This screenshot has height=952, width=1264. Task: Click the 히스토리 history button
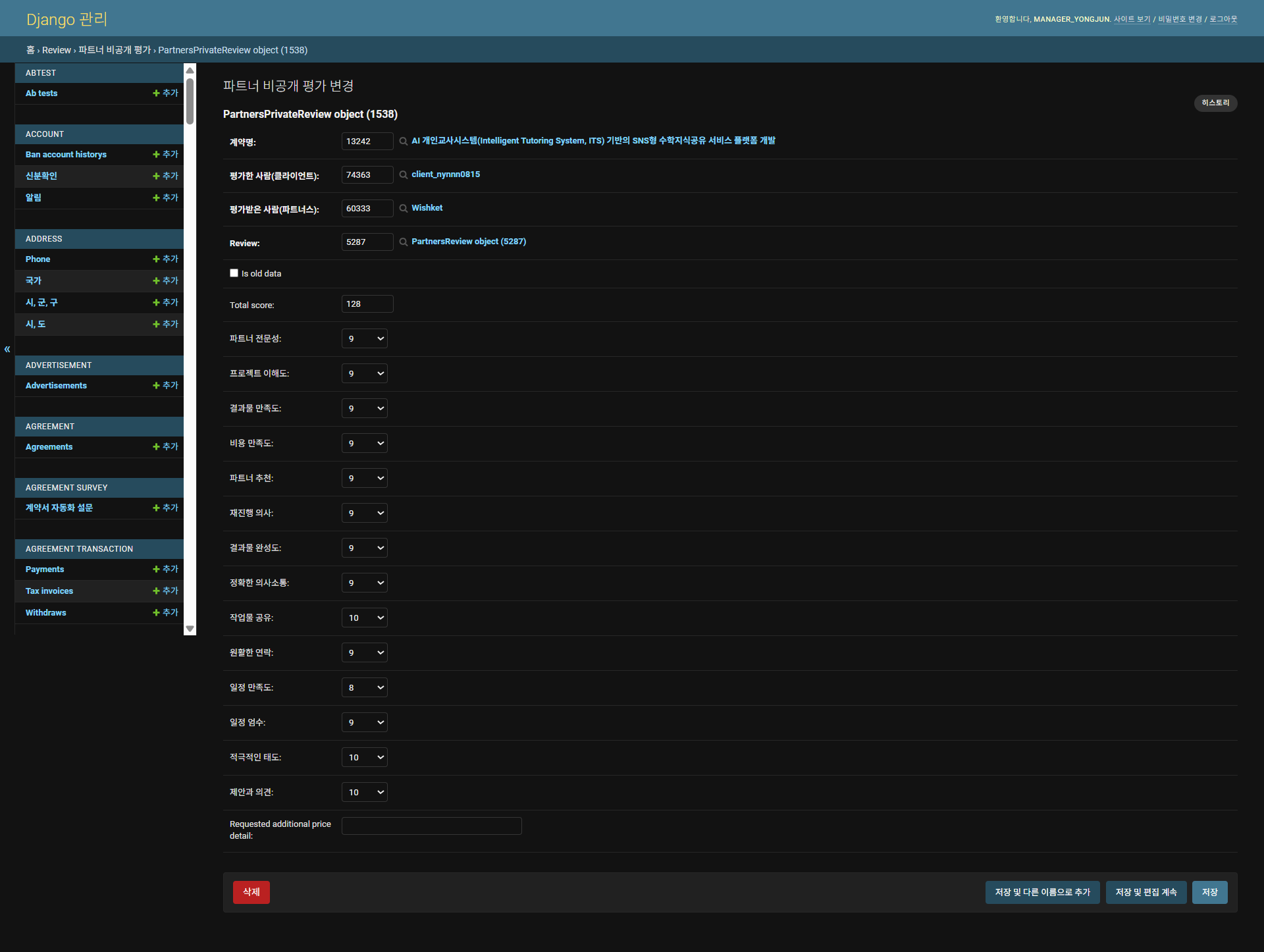(x=1215, y=103)
